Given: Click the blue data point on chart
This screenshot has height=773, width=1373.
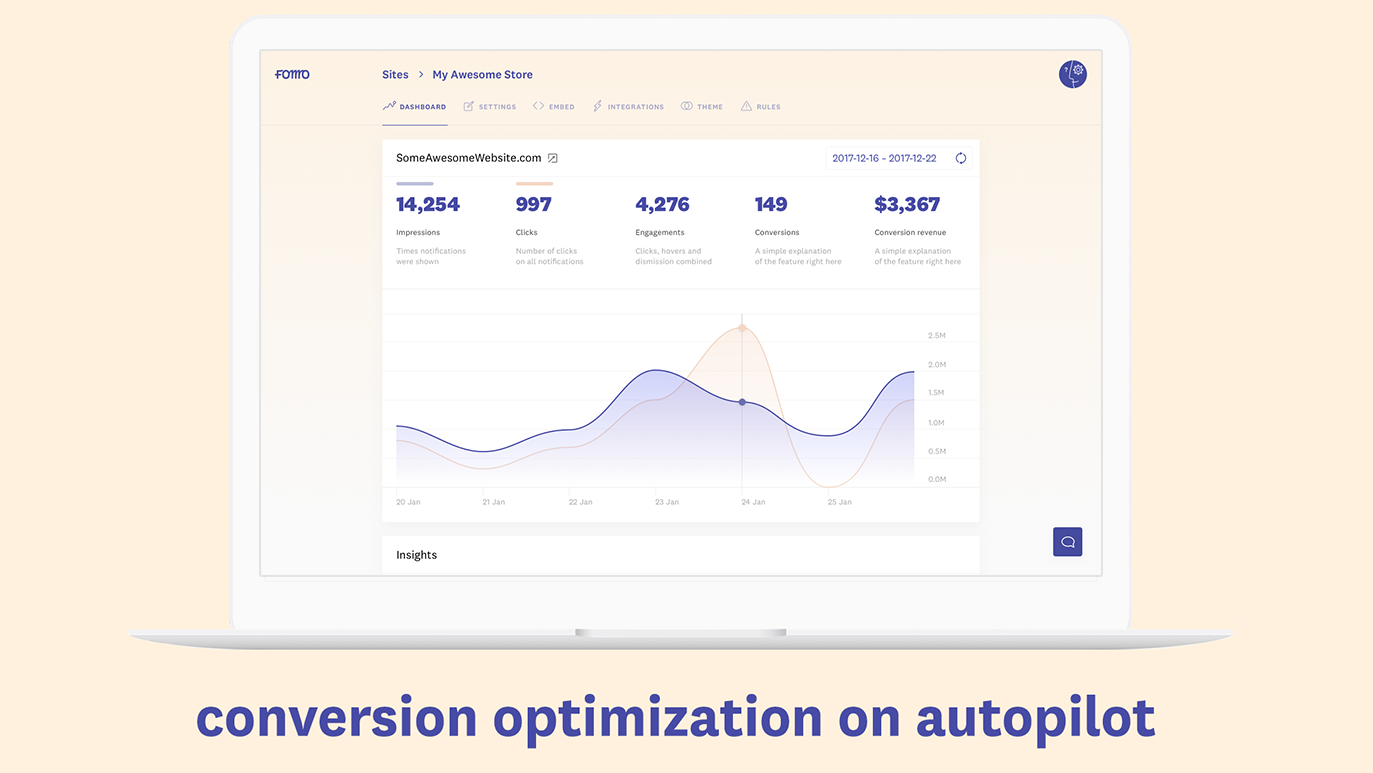Looking at the screenshot, I should pyautogui.click(x=742, y=402).
